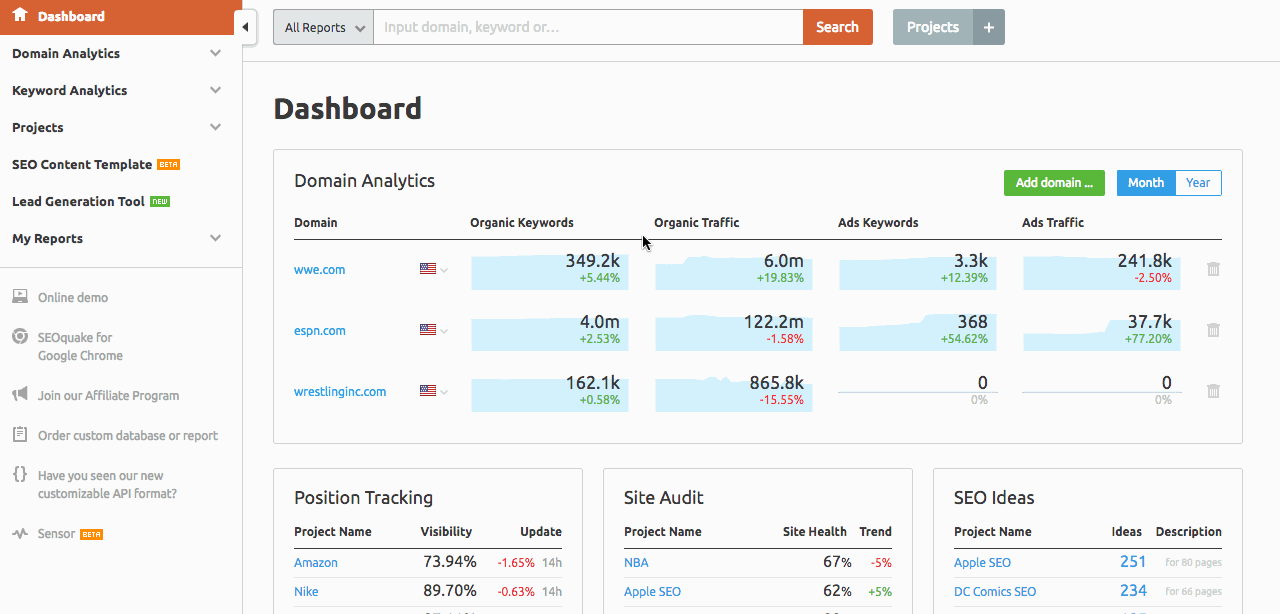Click the Online demo monitor icon
The image size is (1280, 614).
coord(20,297)
